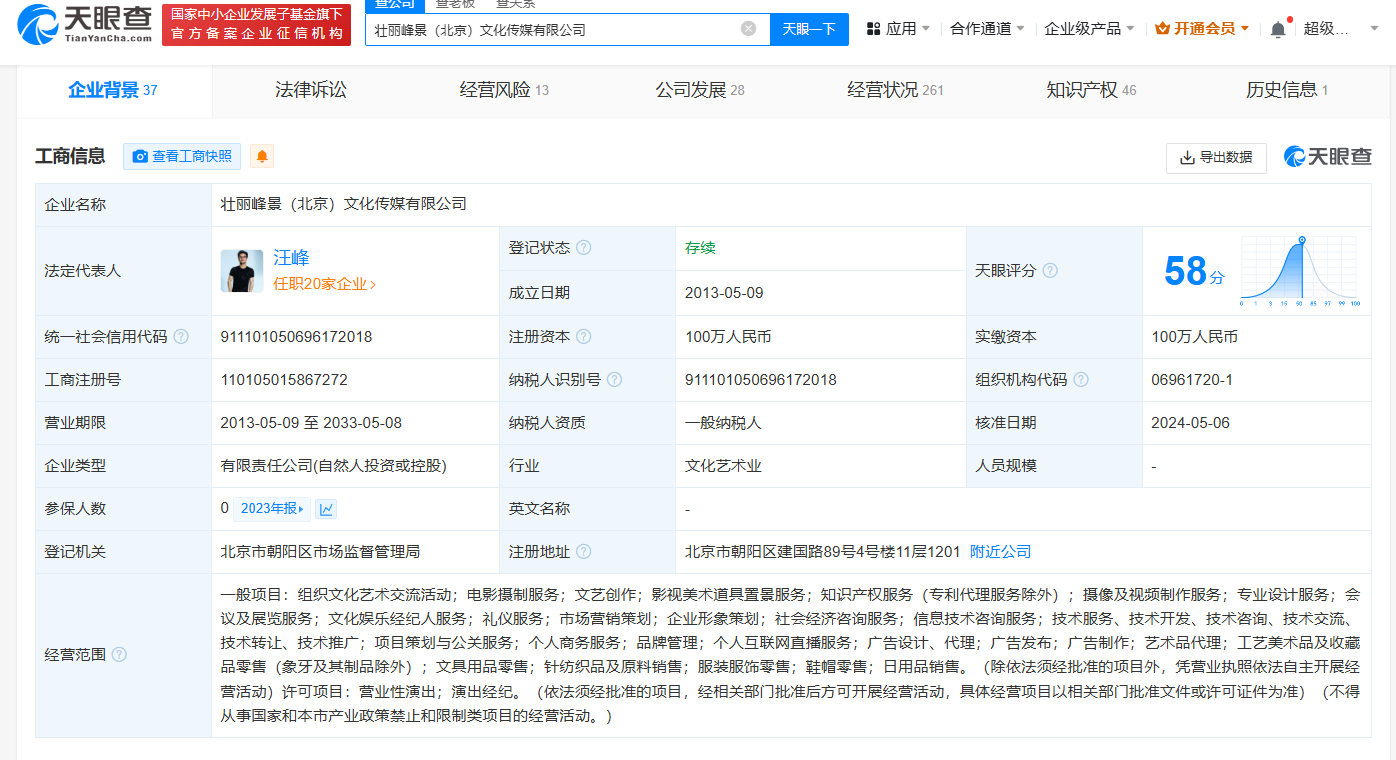Click help icon beside 纳税人识别号

(615, 380)
